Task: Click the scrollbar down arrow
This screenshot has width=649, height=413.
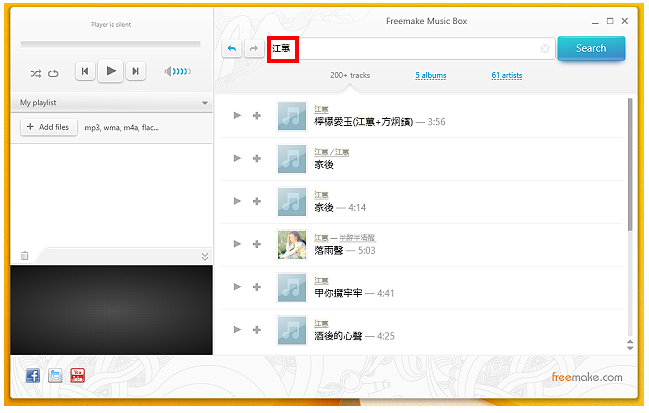Action: point(630,348)
